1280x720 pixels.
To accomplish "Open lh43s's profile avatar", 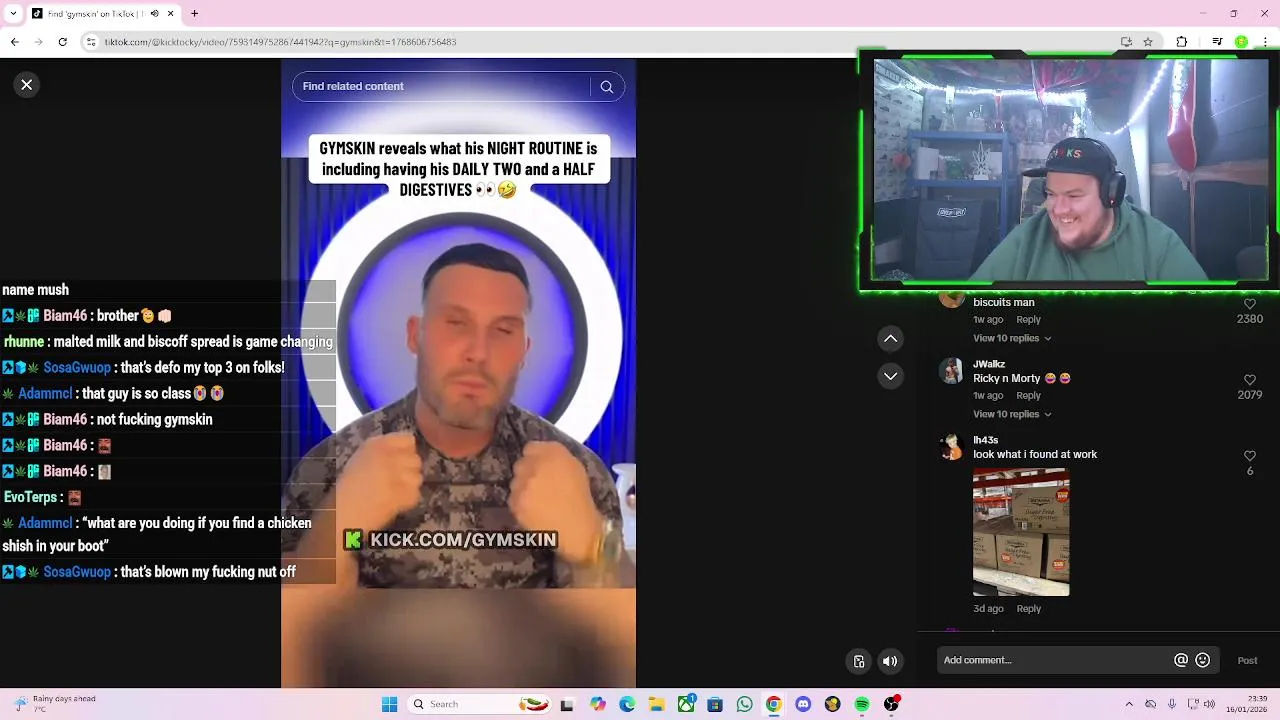I will [951, 447].
